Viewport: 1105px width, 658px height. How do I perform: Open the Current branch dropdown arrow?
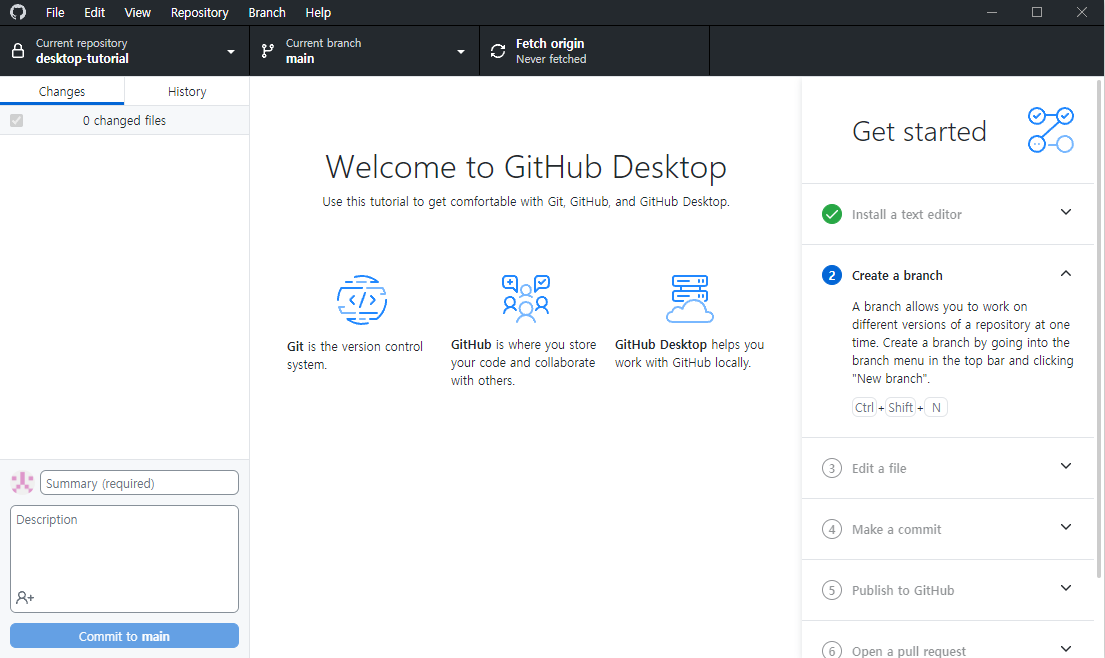461,51
